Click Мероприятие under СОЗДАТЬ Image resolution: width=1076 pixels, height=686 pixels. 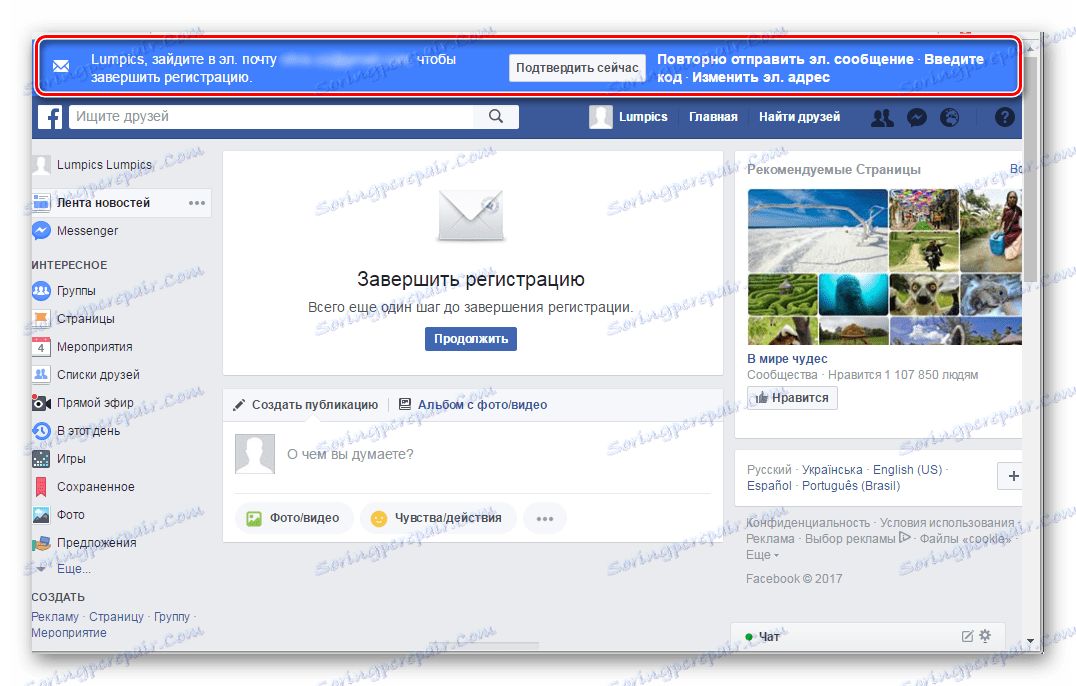(69, 632)
